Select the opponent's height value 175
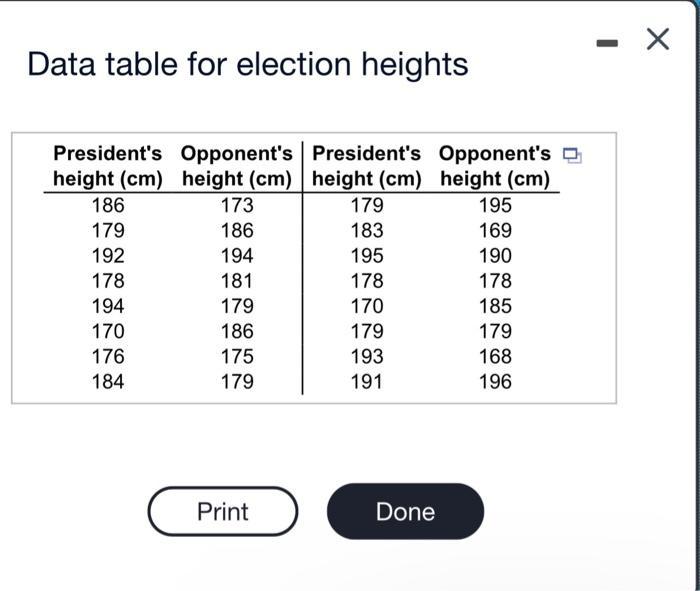The image size is (700, 591). [x=237, y=357]
